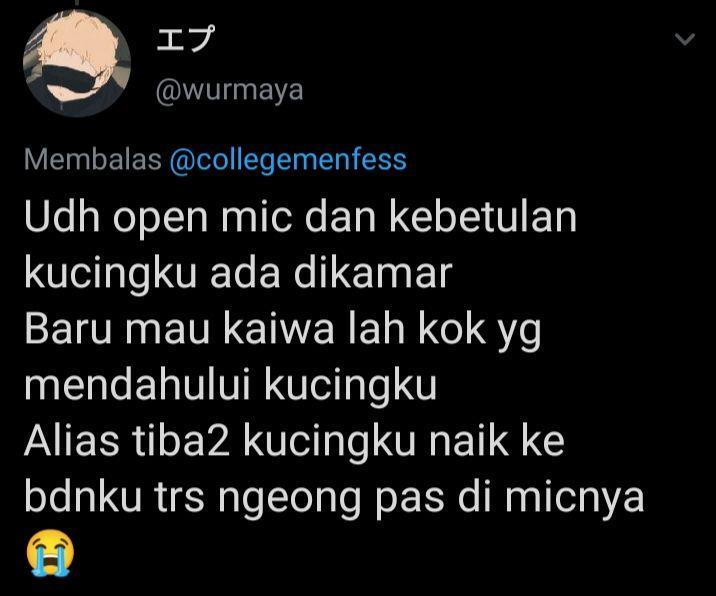This screenshot has height=596, width=716.
Task: Click the text kucingku ada dikamar
Action: click(238, 275)
